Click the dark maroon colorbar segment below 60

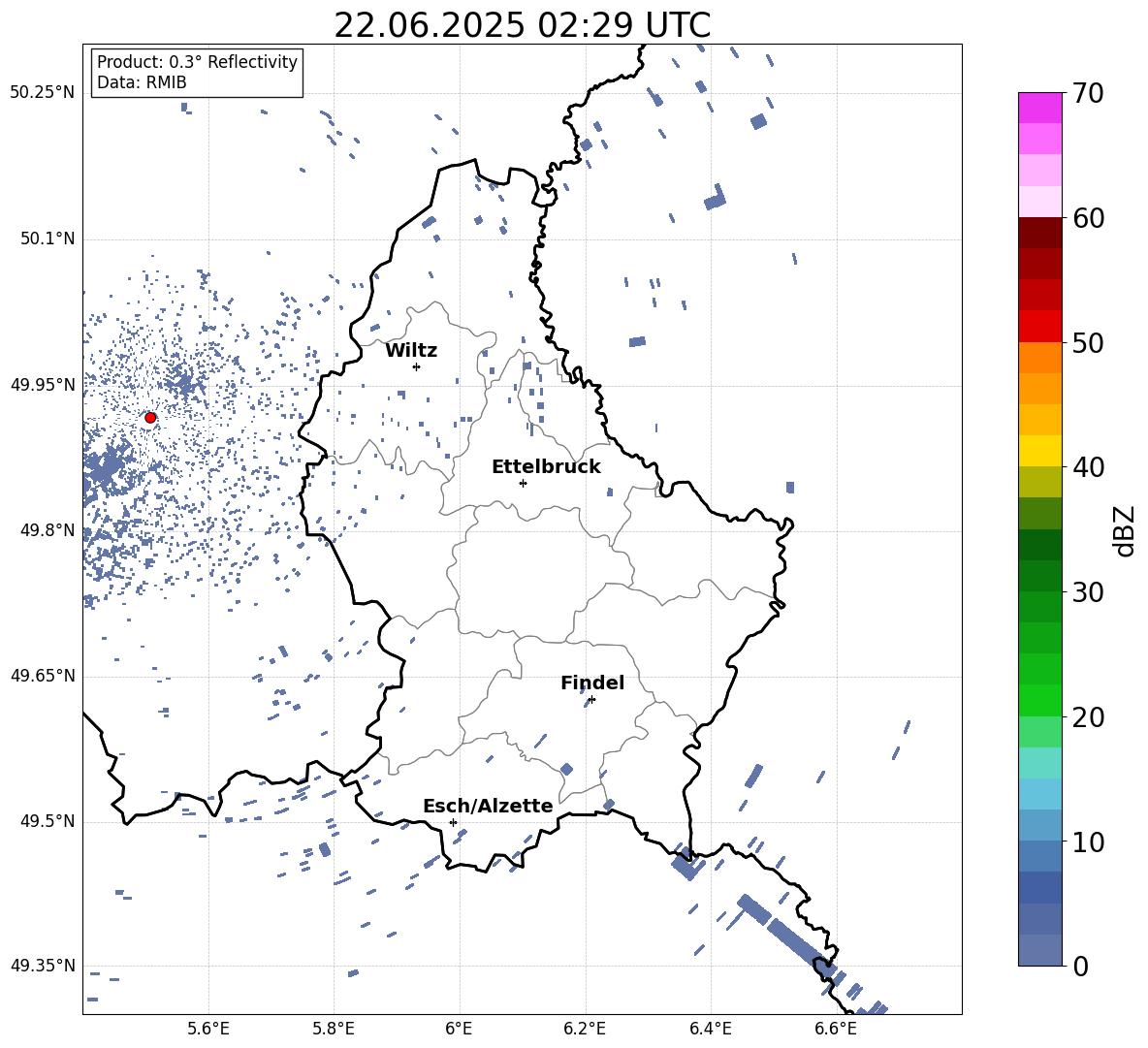tap(1040, 233)
